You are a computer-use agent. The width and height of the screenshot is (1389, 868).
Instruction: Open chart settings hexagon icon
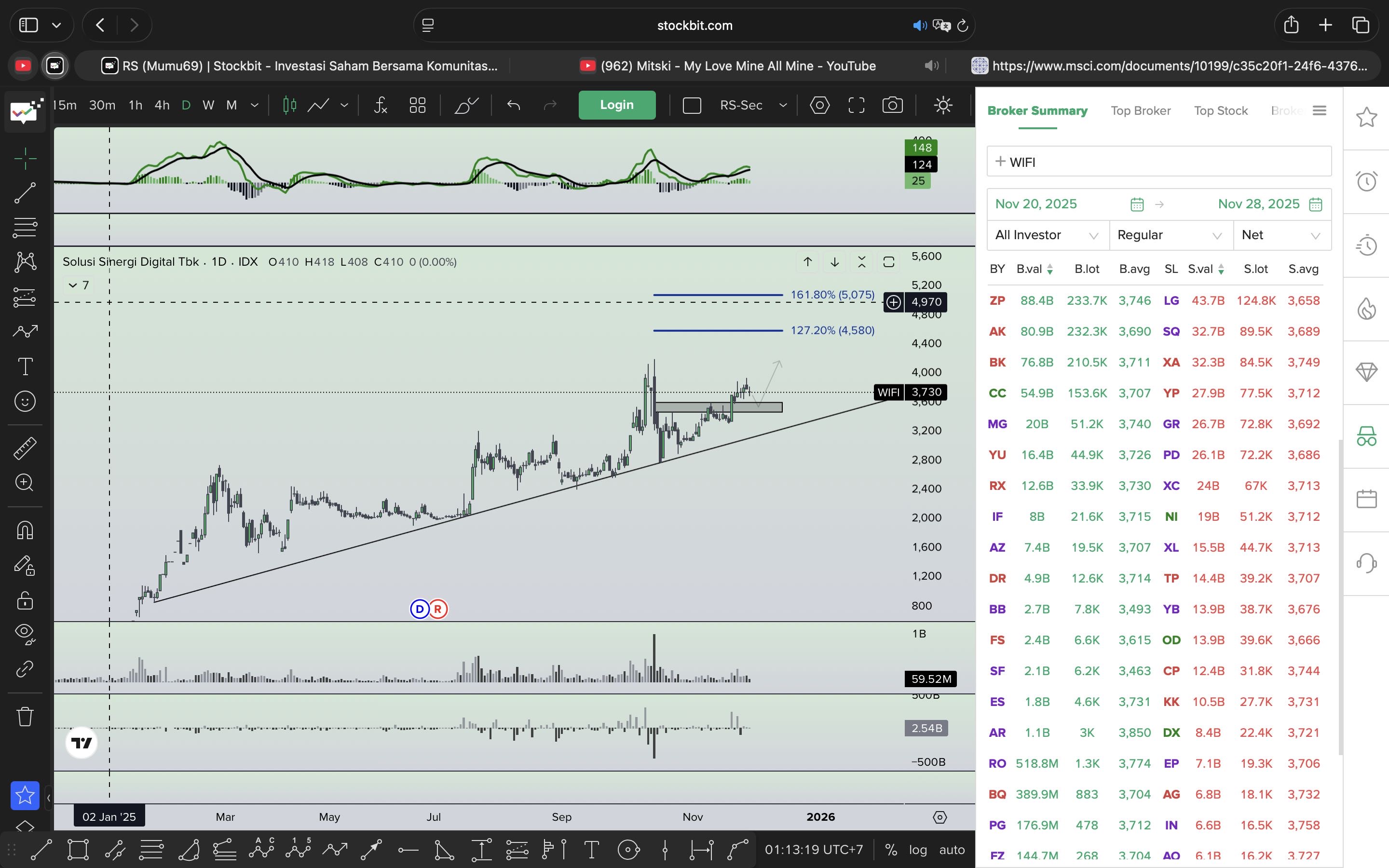(819, 105)
